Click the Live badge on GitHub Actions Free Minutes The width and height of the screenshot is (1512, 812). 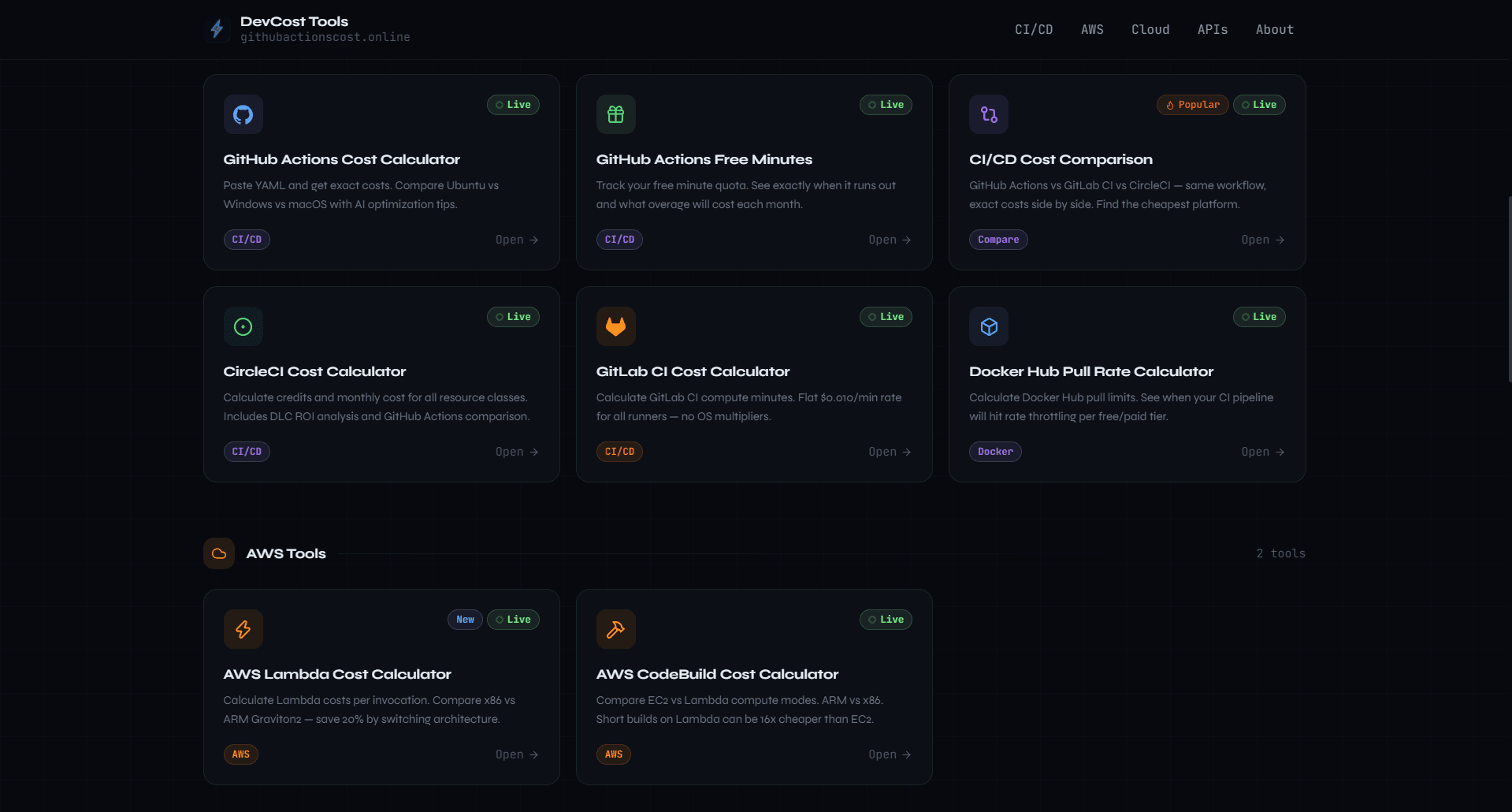pos(886,105)
